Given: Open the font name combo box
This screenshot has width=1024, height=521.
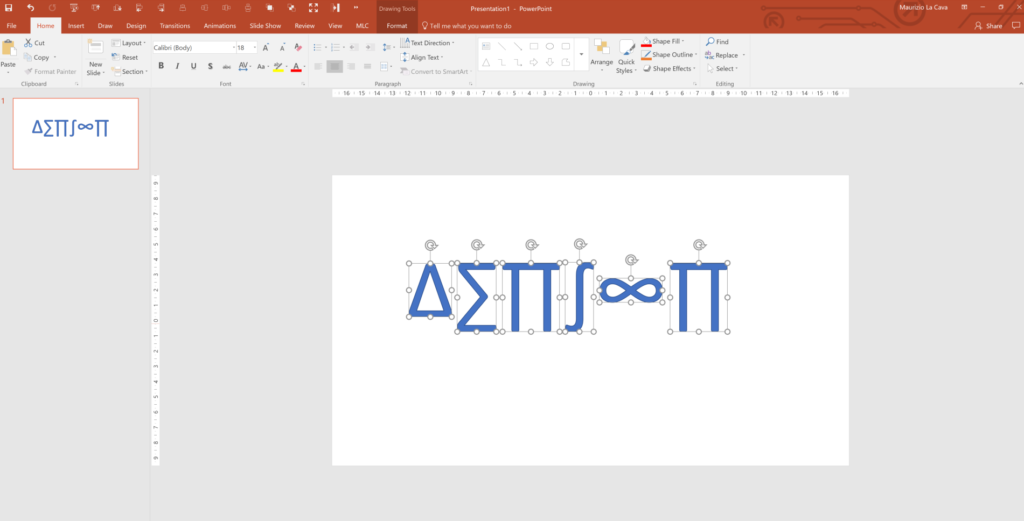Looking at the screenshot, I should (194, 48).
